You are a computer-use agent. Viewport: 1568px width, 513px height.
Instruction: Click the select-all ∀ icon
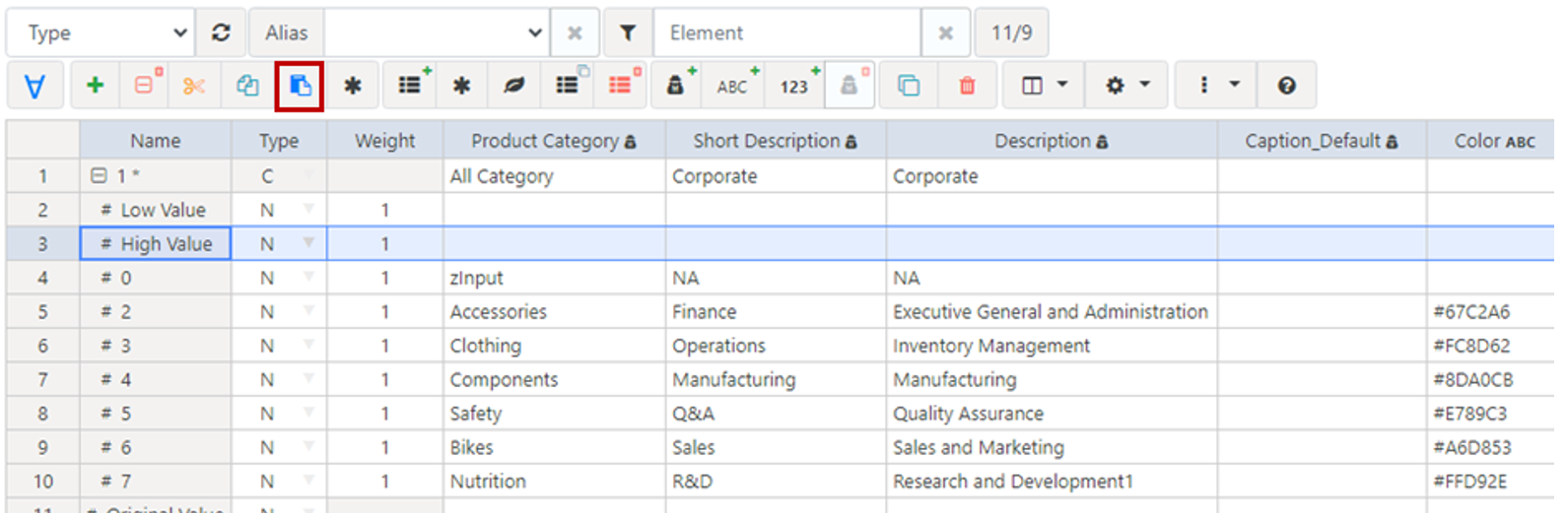pos(34,86)
